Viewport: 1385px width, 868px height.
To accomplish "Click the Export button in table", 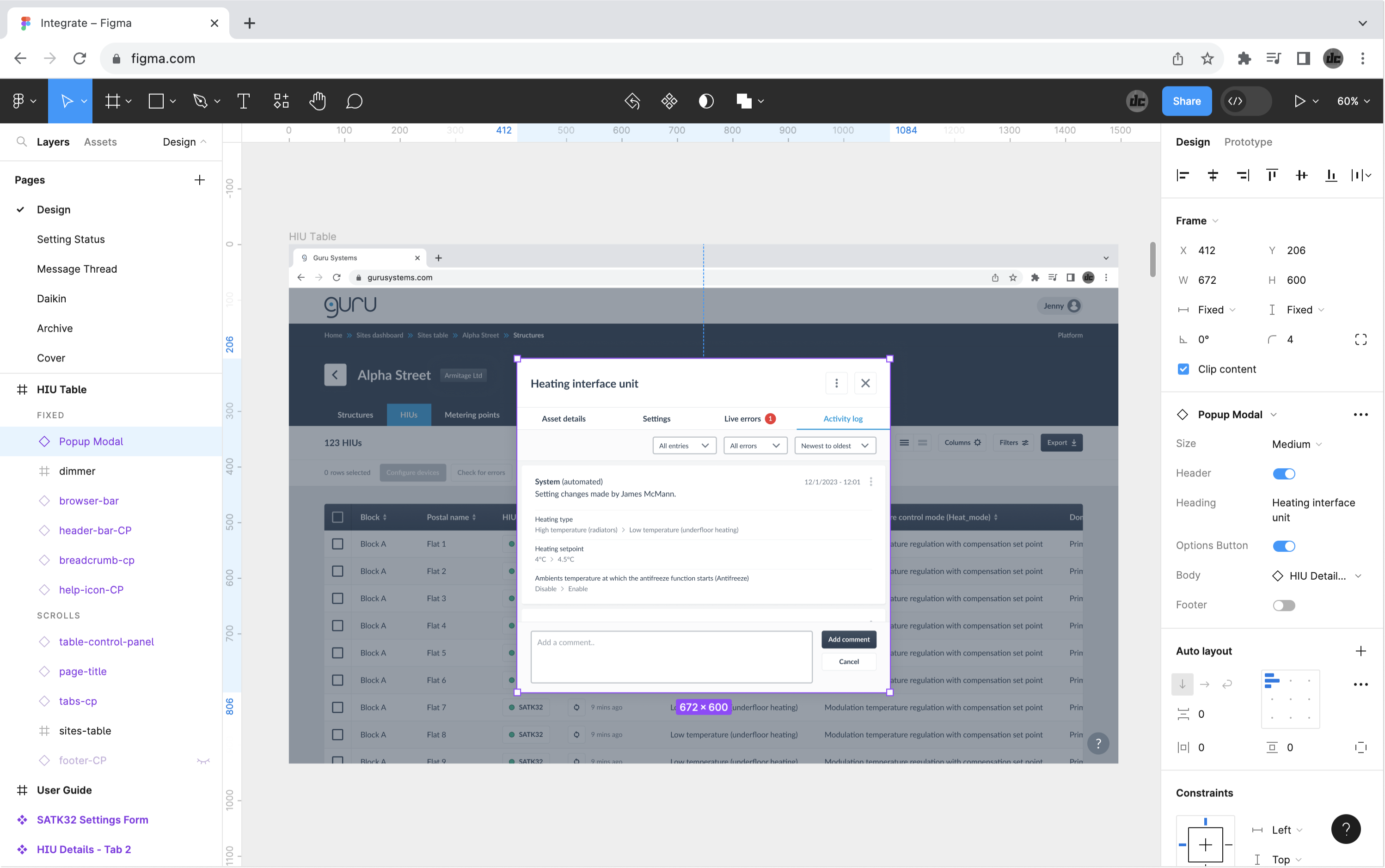I will pyautogui.click(x=1061, y=443).
